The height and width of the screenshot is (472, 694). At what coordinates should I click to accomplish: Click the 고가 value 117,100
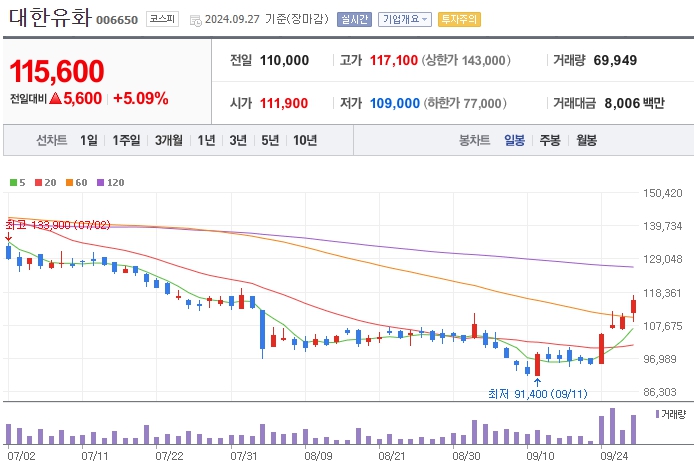coord(393,60)
